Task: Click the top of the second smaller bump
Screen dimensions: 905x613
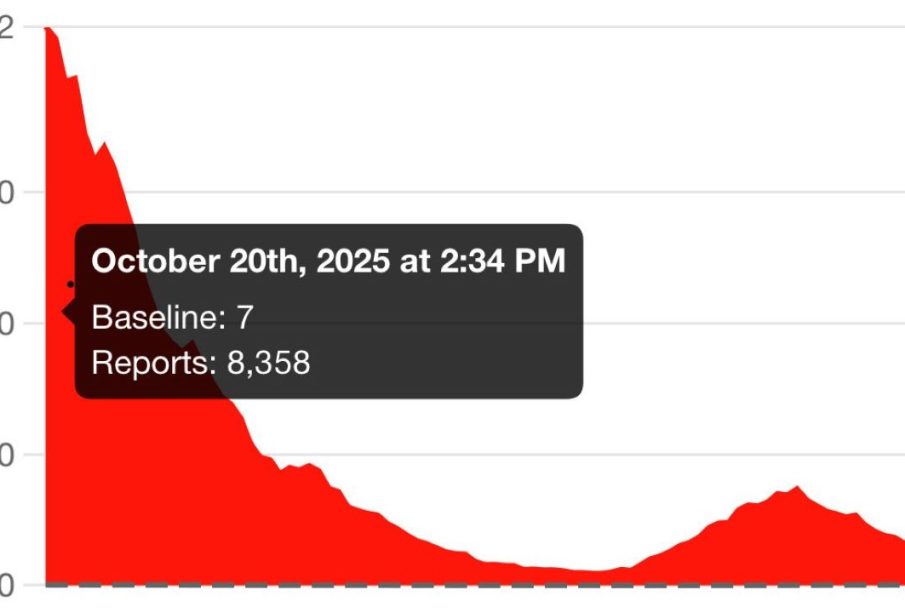Action: tap(796, 488)
